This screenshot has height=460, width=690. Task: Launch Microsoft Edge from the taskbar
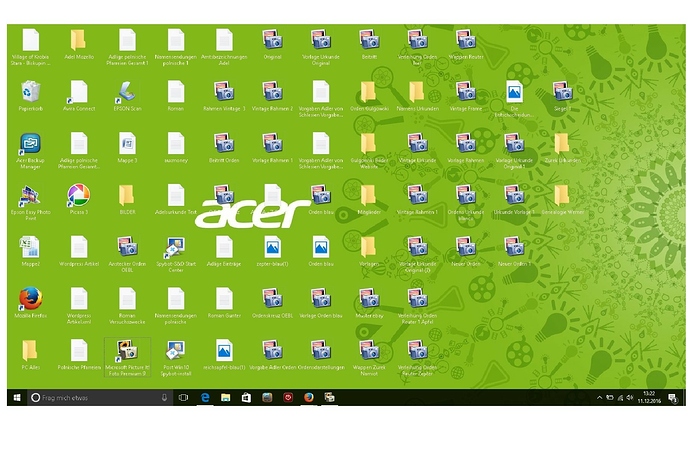tap(205, 397)
